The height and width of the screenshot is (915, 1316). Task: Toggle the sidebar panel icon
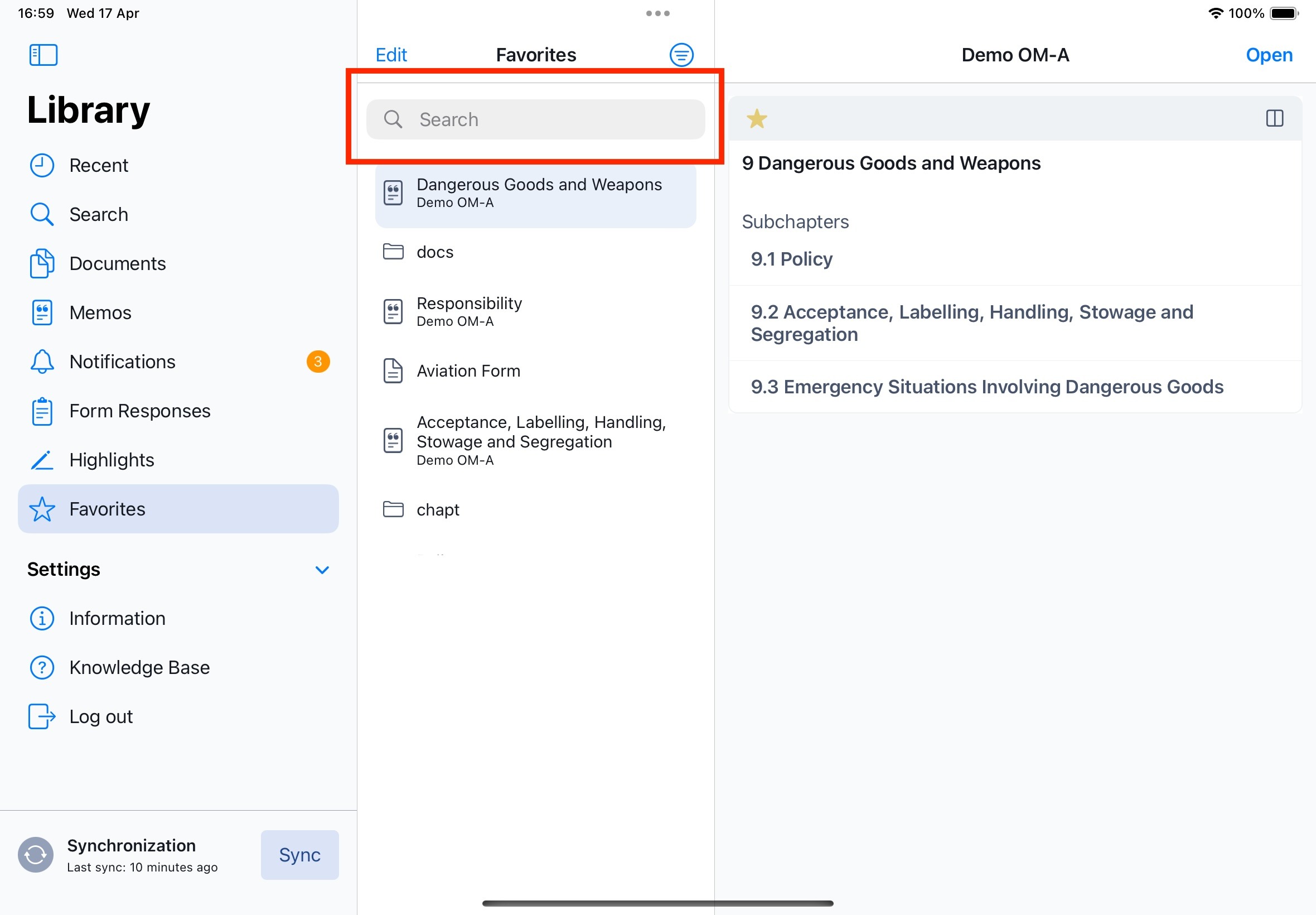pyautogui.click(x=43, y=55)
